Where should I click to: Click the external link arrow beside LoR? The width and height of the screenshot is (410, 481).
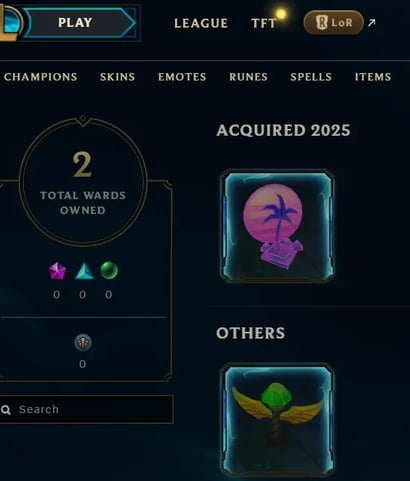coord(371,22)
